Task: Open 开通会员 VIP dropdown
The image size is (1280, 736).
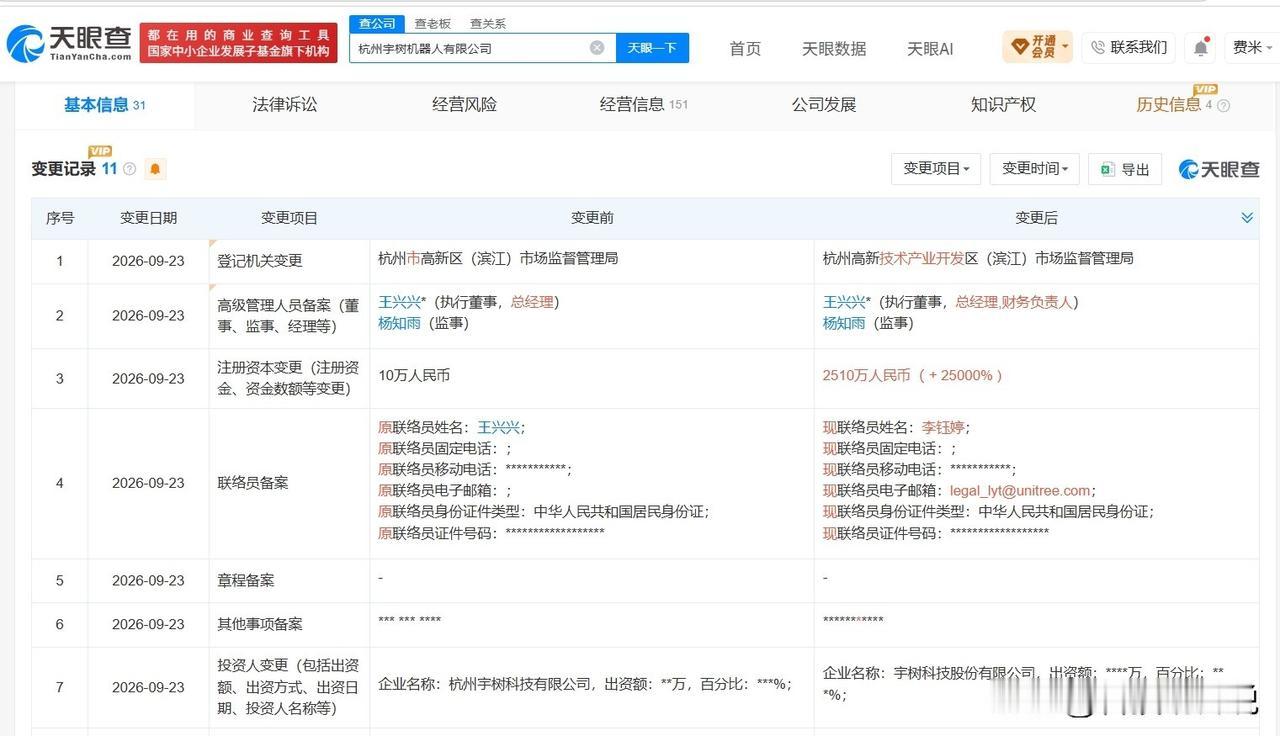Action: coord(1038,47)
